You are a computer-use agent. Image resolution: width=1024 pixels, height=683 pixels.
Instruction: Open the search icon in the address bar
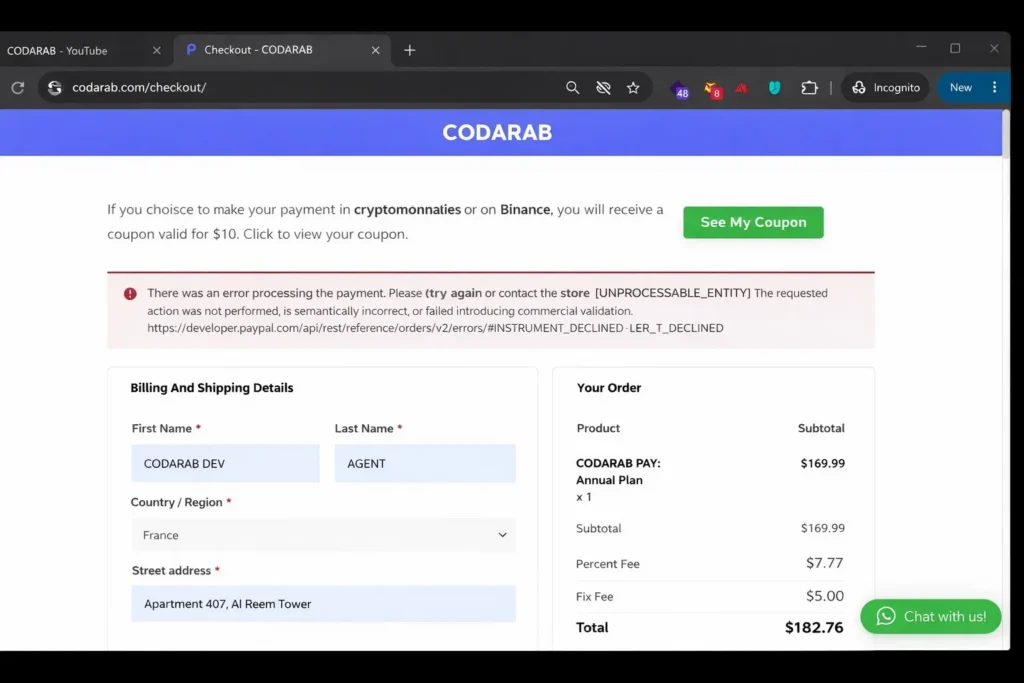point(572,87)
